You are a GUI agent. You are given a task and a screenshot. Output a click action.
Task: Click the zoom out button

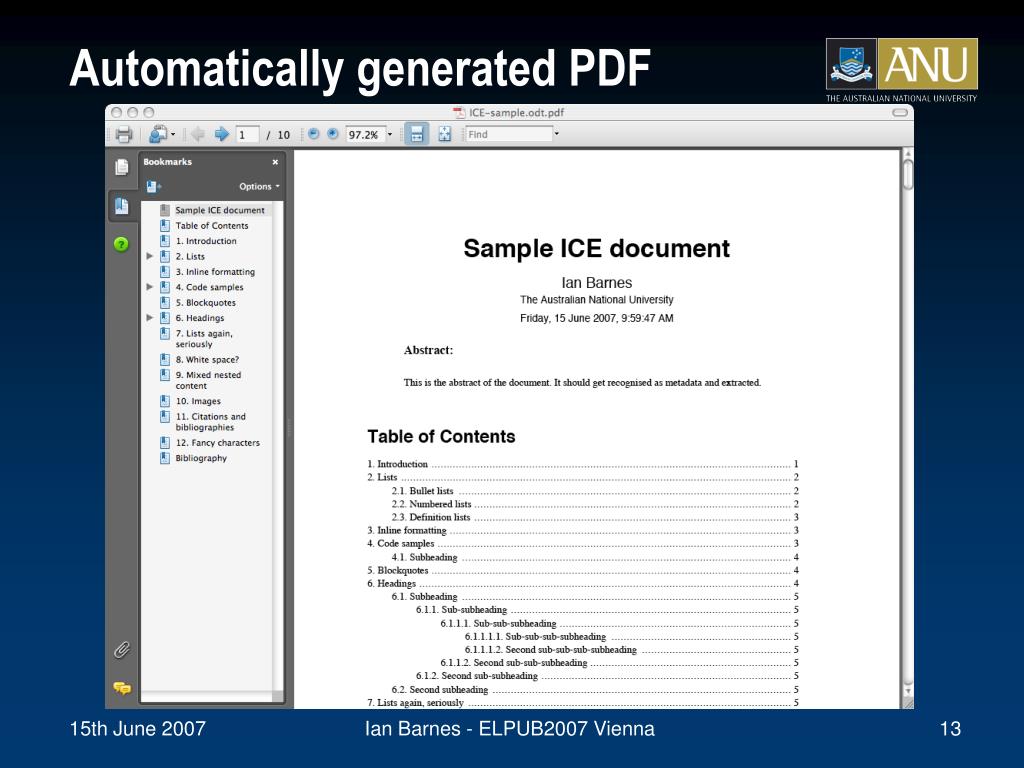(x=313, y=134)
